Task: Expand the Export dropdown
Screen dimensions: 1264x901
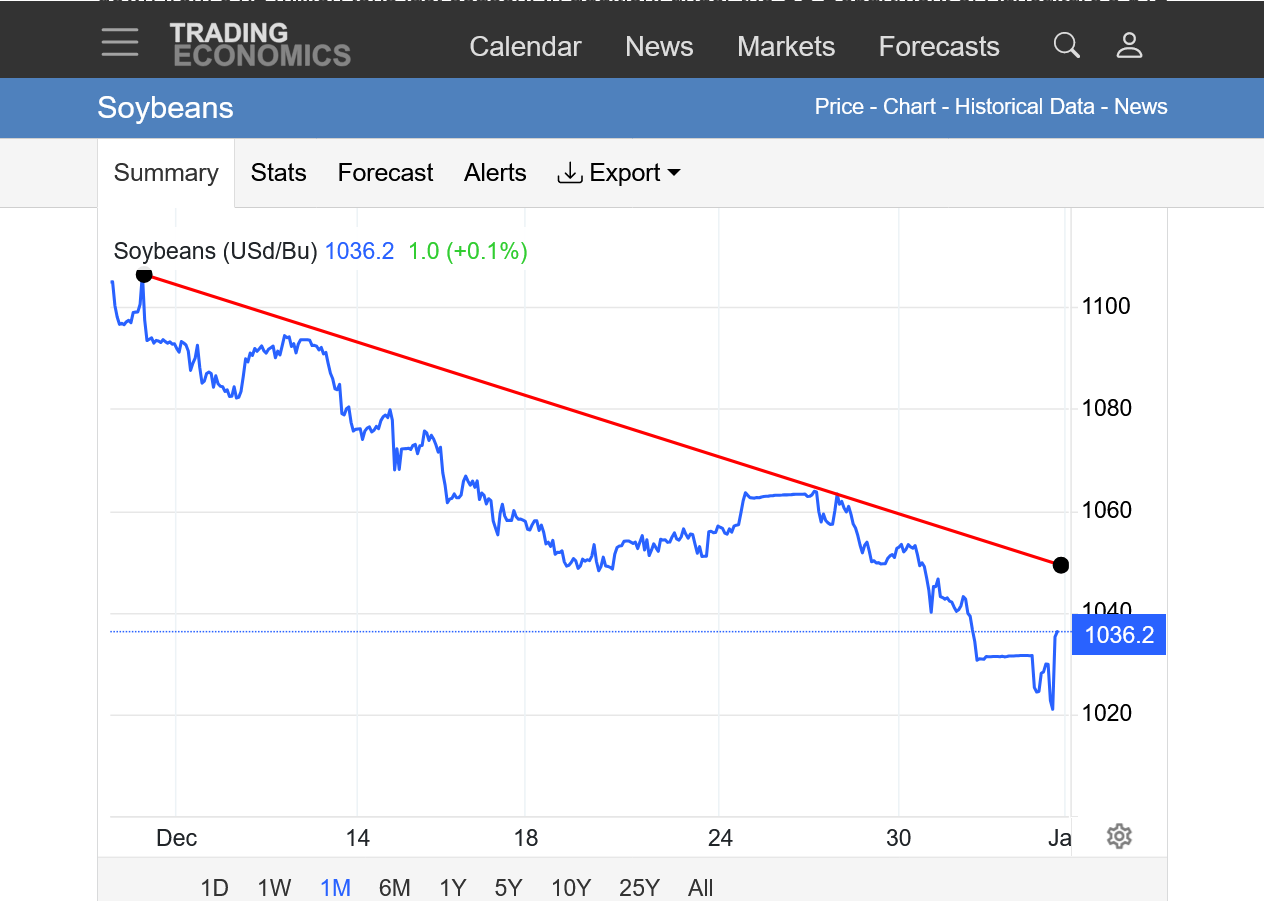Action: 619,173
